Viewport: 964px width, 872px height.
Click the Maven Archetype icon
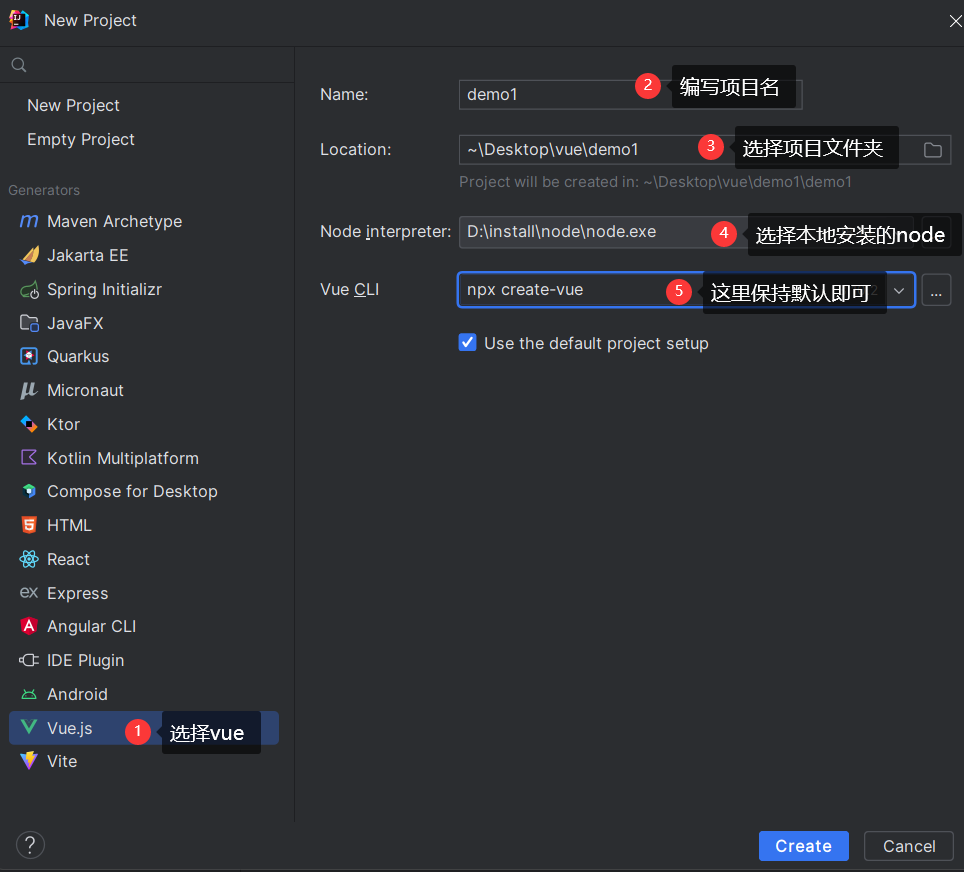pyautogui.click(x=29, y=221)
